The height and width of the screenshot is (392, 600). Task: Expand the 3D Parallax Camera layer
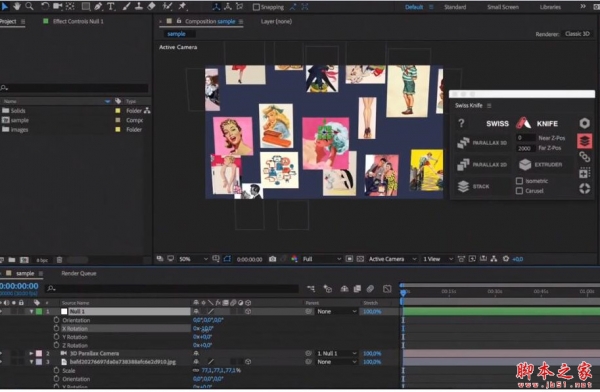tap(31, 353)
